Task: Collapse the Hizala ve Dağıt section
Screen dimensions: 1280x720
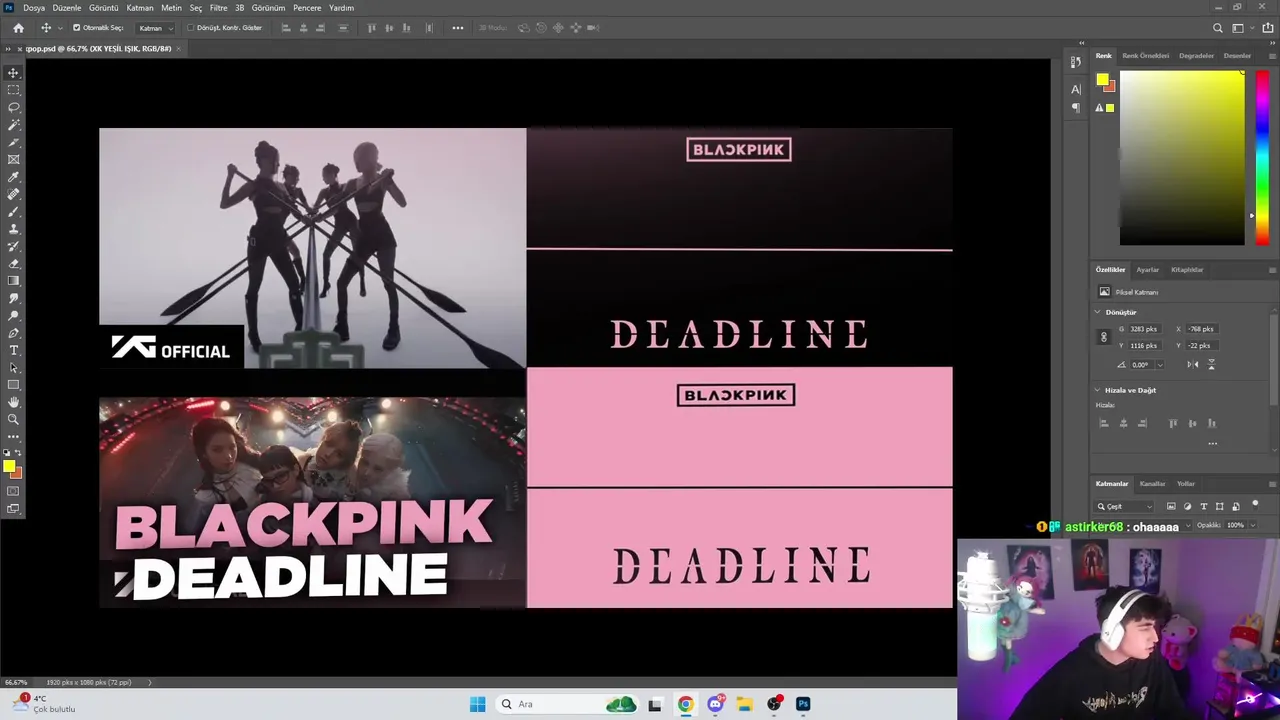Action: pos(1098,390)
